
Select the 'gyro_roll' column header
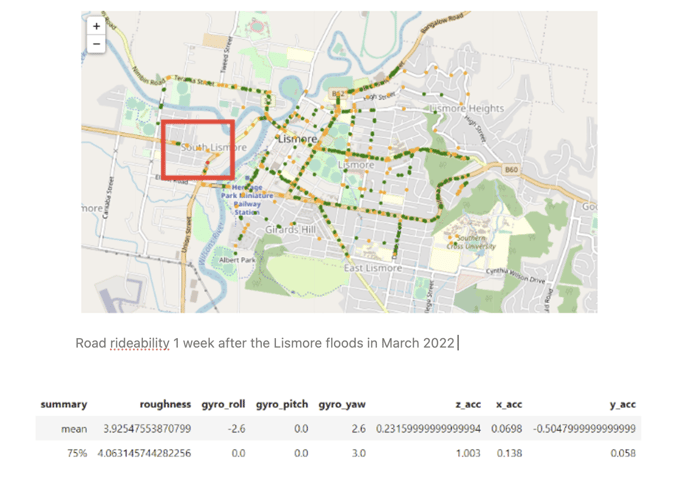[223, 405]
